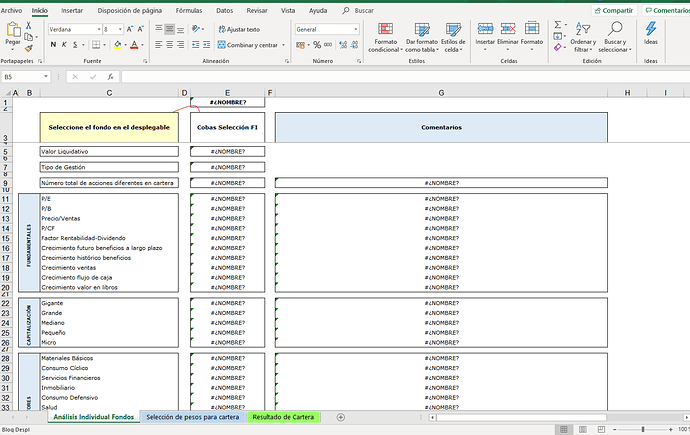Click the AutoSum sigma icon
690x435 pixels.
(558, 25)
